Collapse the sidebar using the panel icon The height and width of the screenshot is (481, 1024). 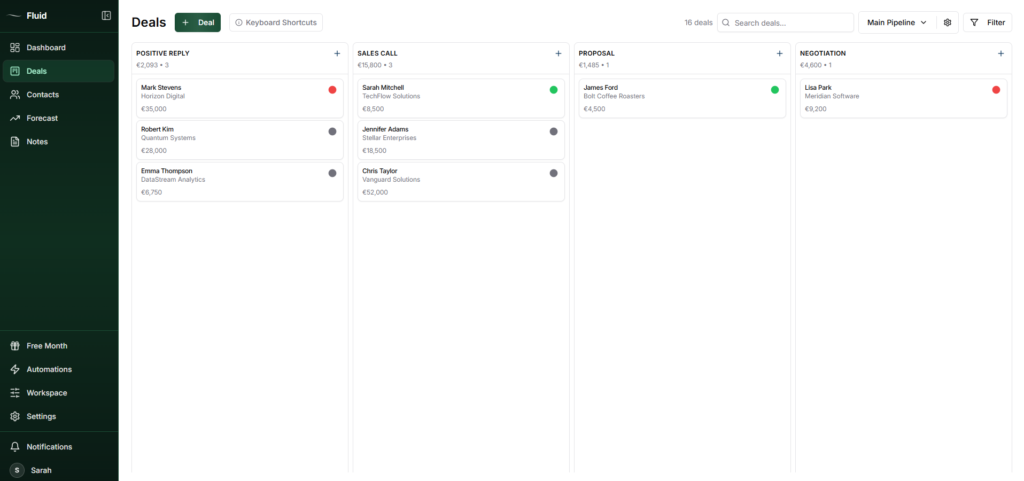106,15
